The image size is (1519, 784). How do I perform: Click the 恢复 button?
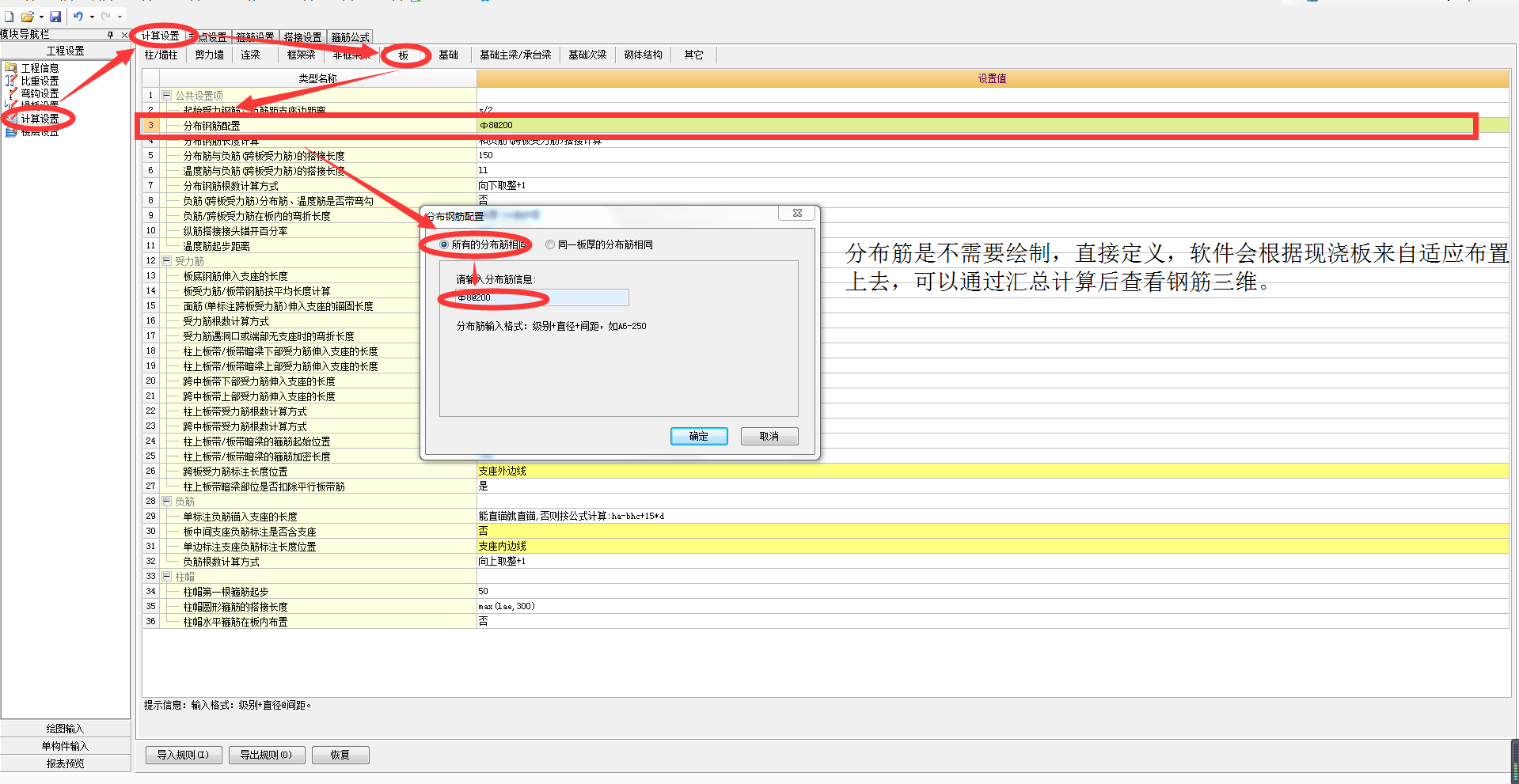340,755
